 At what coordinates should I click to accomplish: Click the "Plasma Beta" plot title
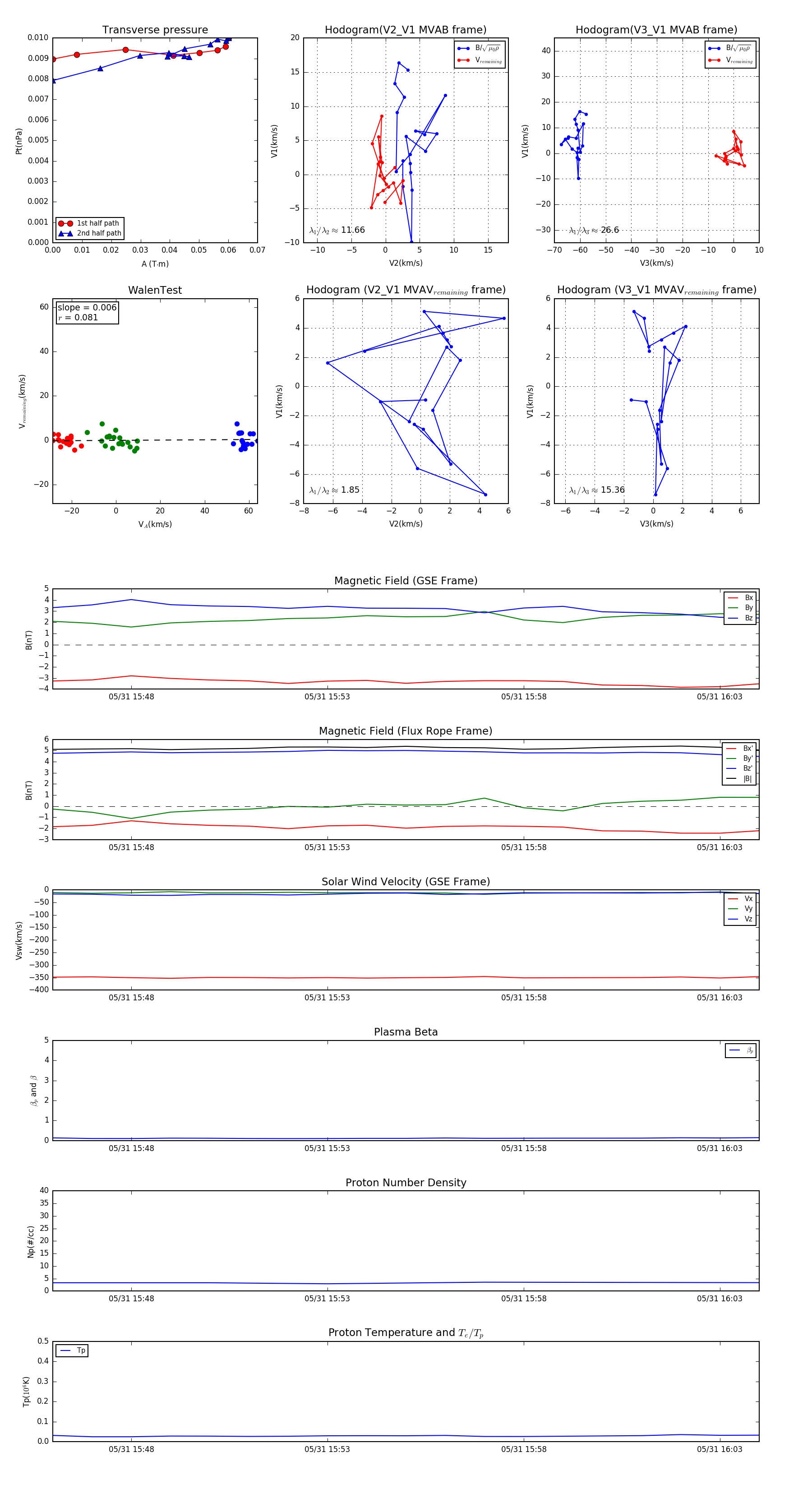tap(406, 1032)
